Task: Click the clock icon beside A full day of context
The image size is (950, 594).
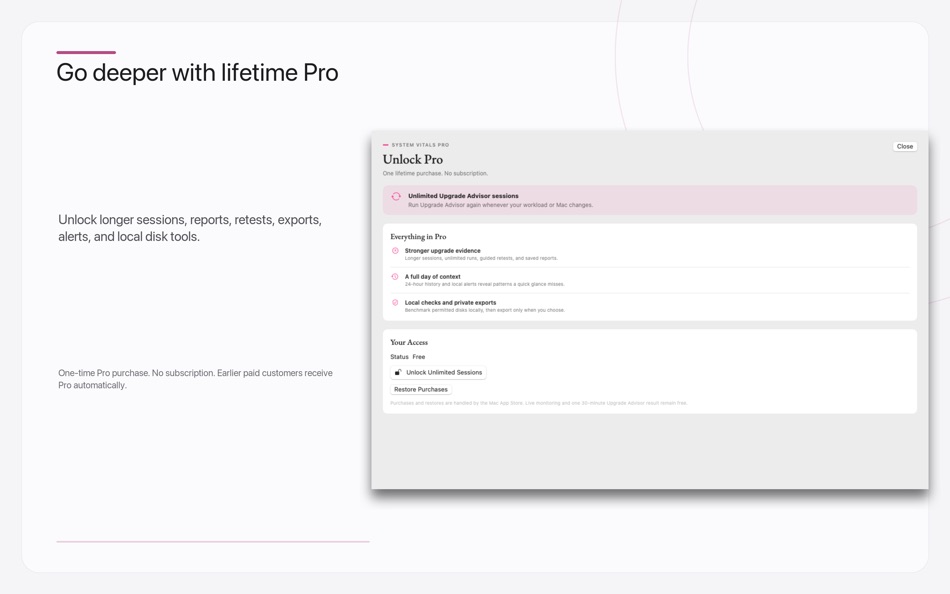Action: (x=395, y=277)
